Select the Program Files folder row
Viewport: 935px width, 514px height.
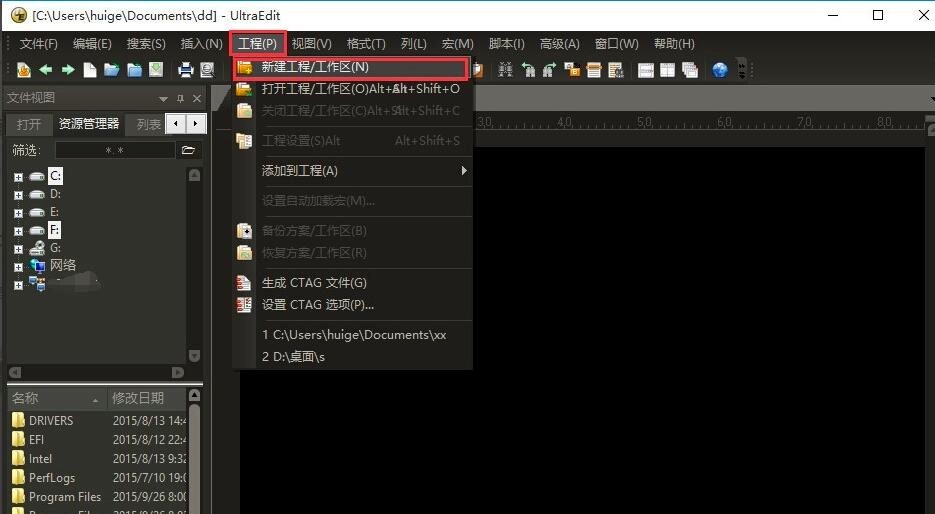click(98, 497)
